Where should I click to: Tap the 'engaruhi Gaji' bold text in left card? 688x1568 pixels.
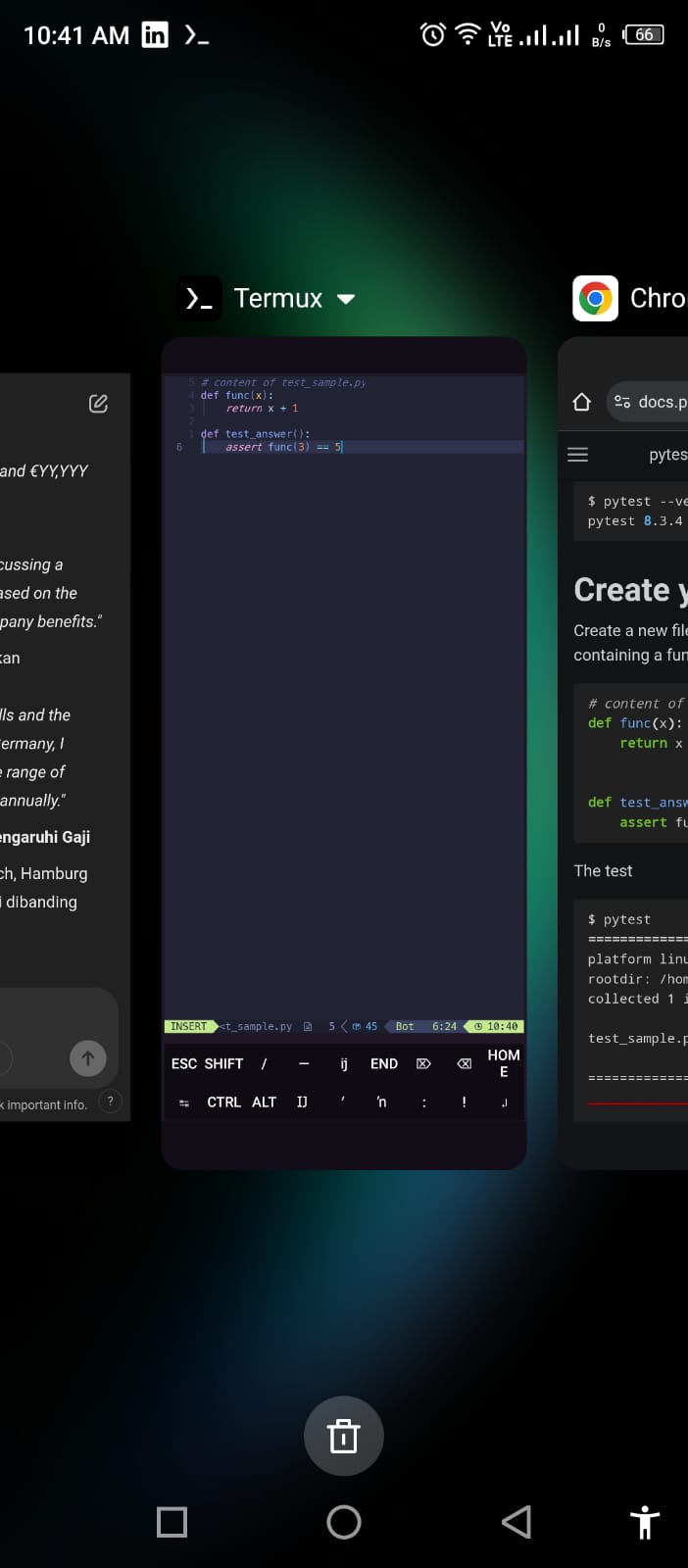[45, 837]
